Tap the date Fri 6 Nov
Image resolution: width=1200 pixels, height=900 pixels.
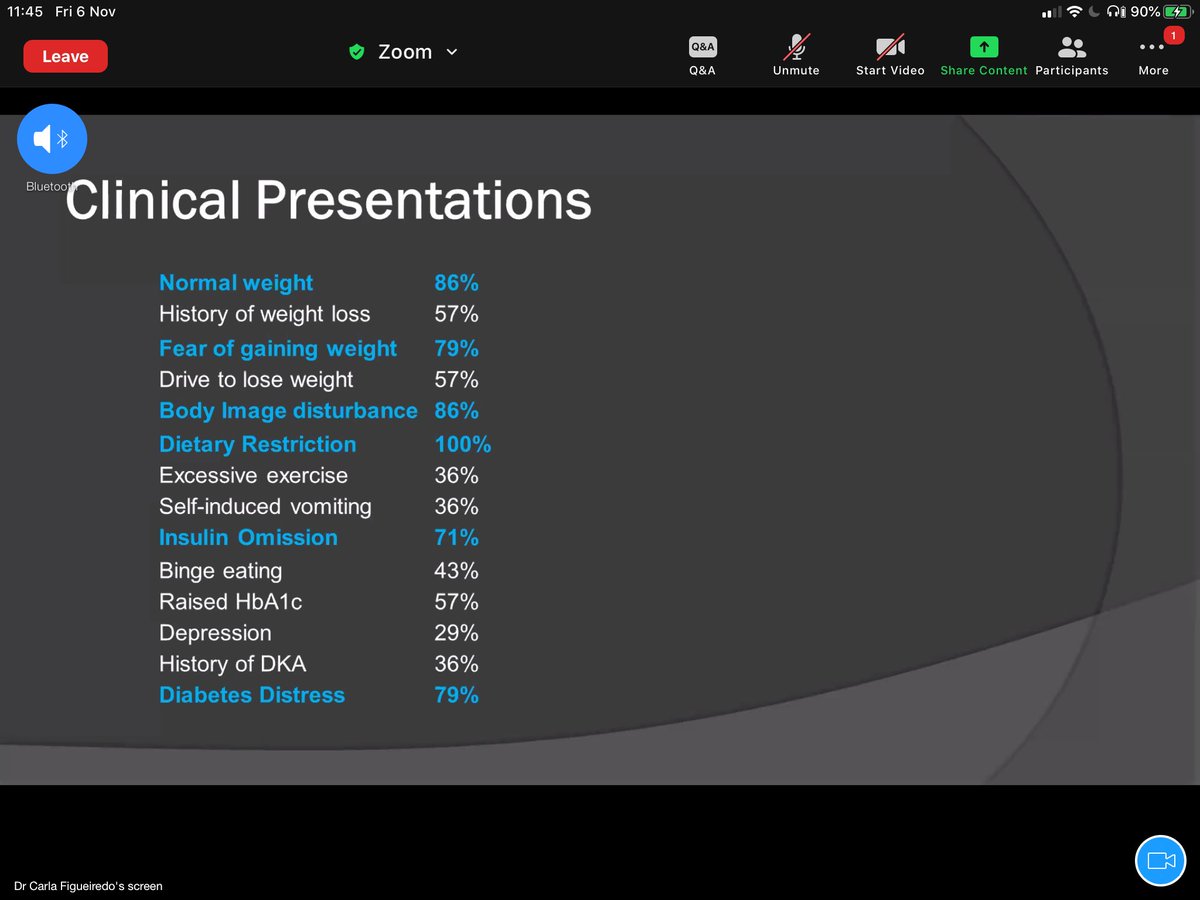pyautogui.click(x=86, y=12)
